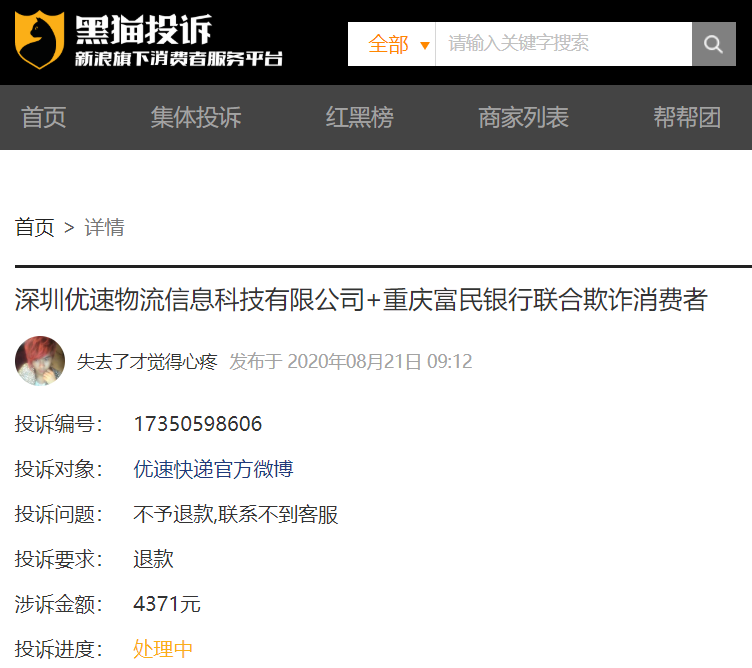Viewport: 752px width, 668px height.
Task: Click the 首页 breadcrumb link
Action: pyautogui.click(x=34, y=227)
